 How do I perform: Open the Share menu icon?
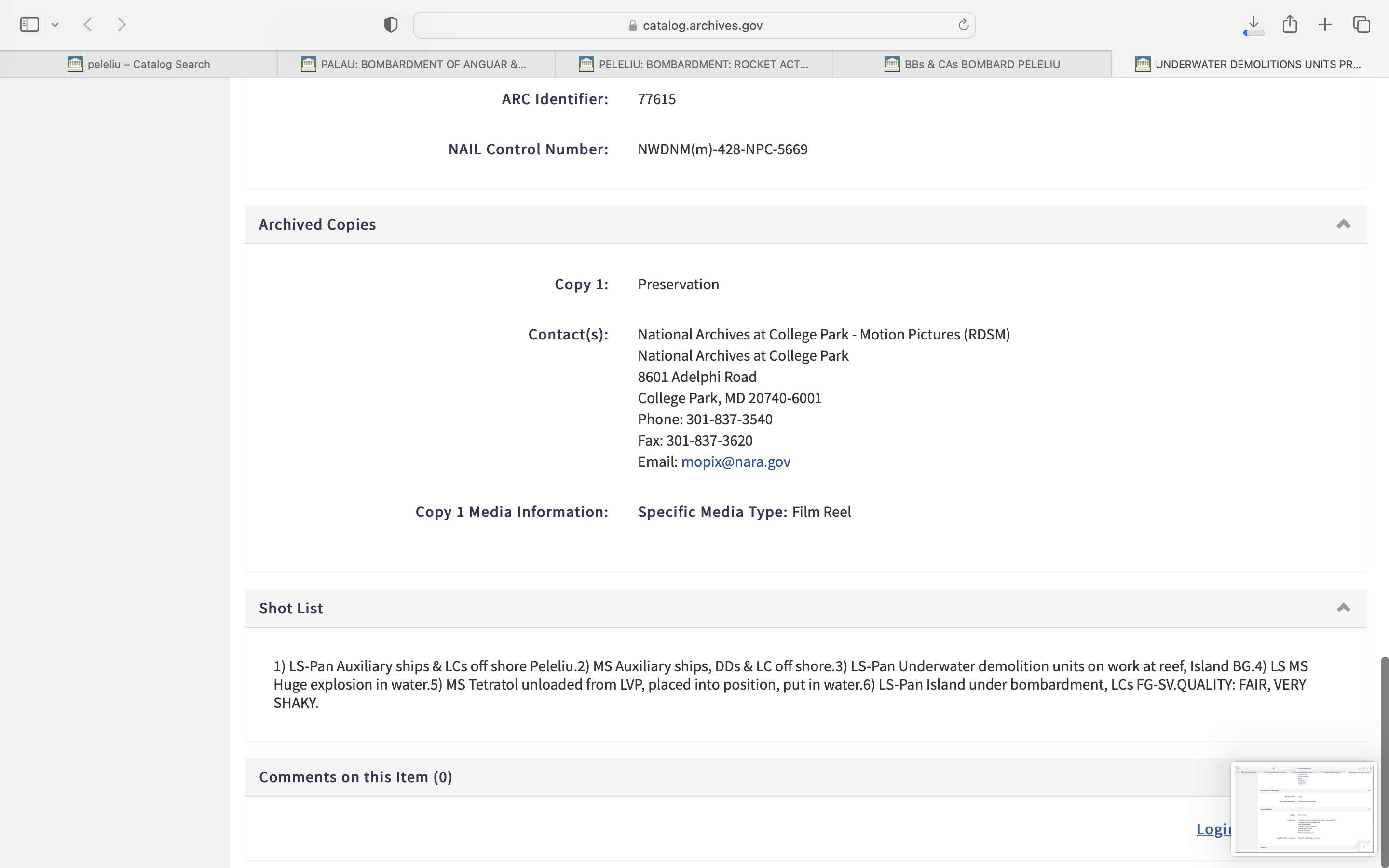[1290, 25]
